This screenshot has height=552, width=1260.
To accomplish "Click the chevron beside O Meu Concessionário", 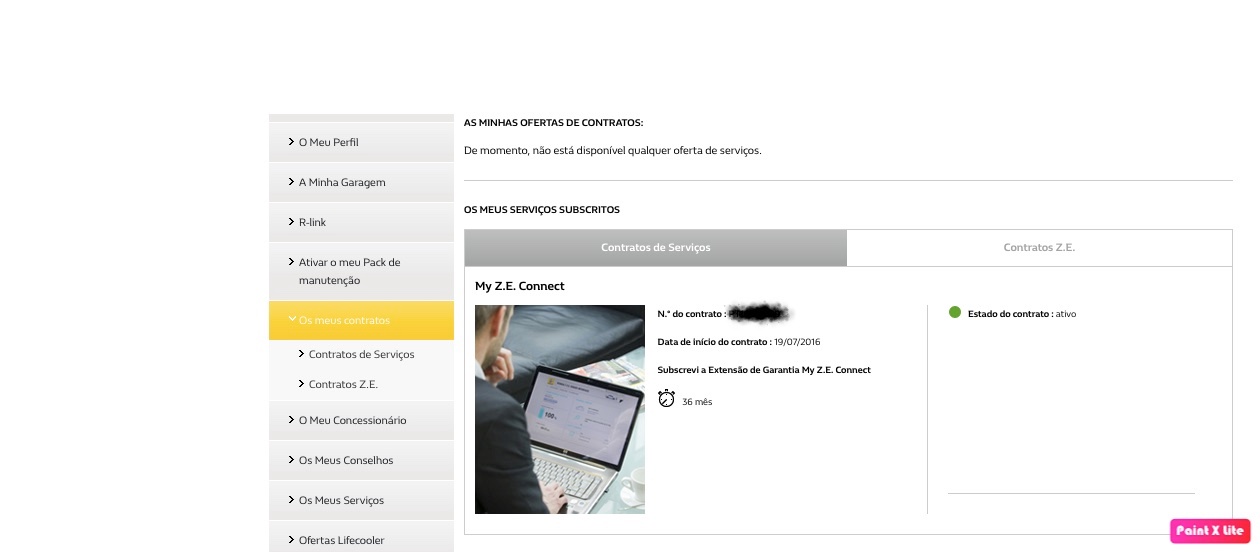I will pyautogui.click(x=291, y=420).
